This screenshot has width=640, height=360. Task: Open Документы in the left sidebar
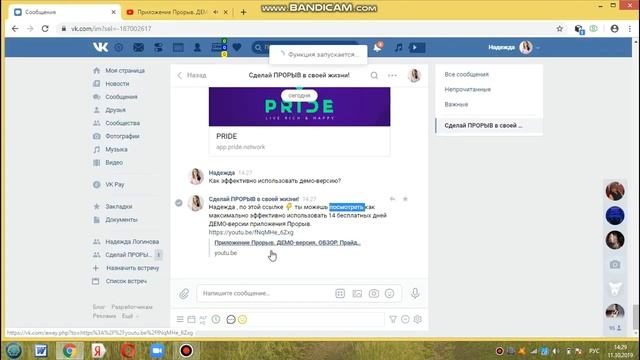tap(121, 220)
